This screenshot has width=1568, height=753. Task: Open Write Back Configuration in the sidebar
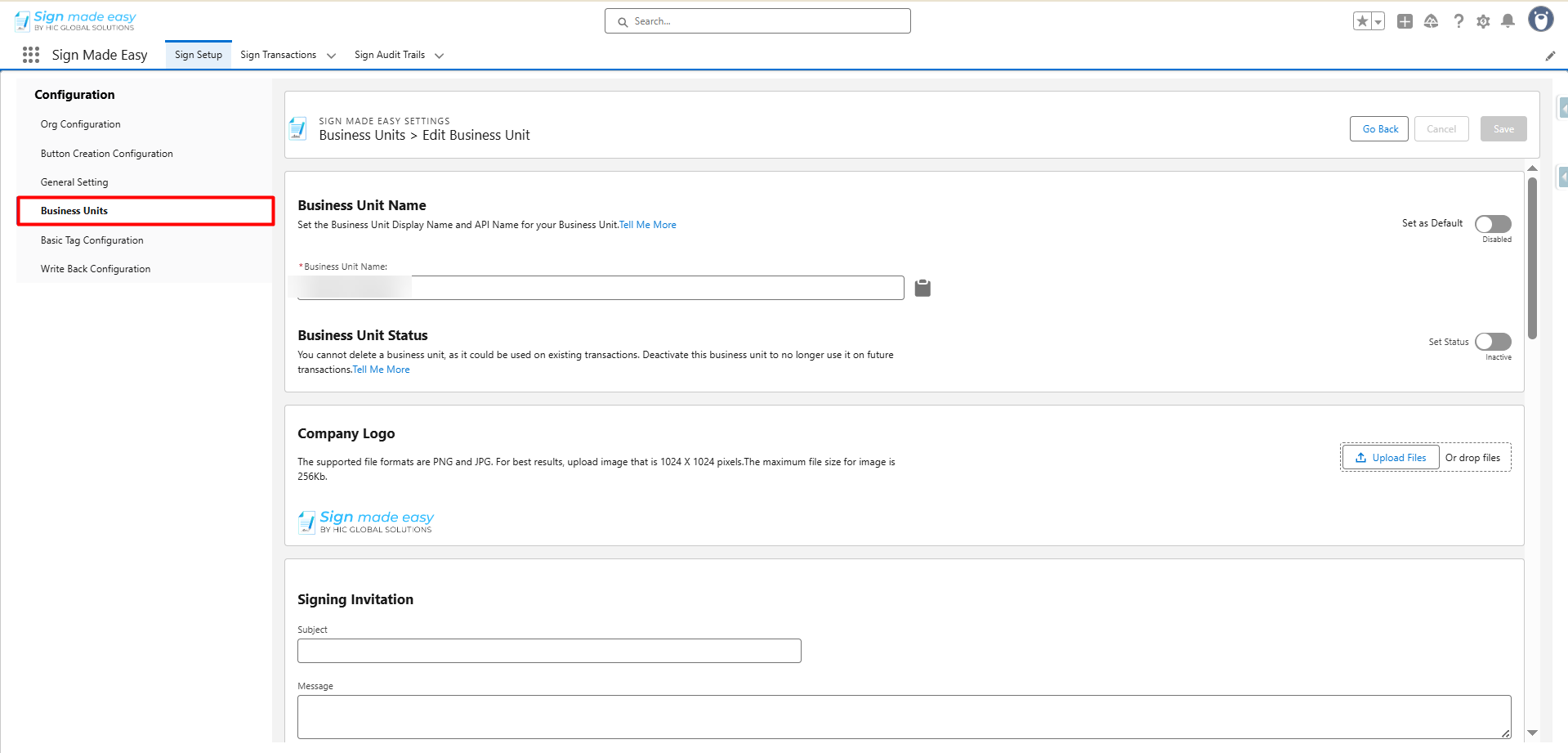click(x=96, y=269)
